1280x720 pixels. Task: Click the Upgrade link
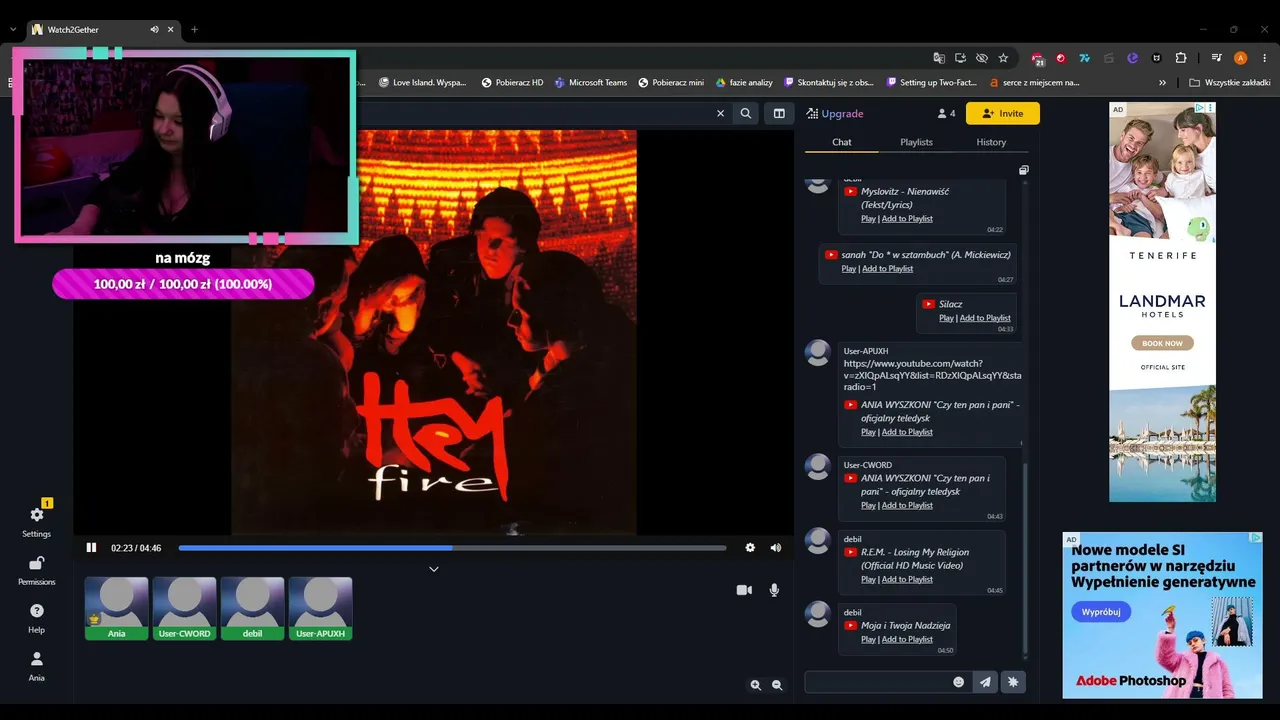(x=835, y=114)
